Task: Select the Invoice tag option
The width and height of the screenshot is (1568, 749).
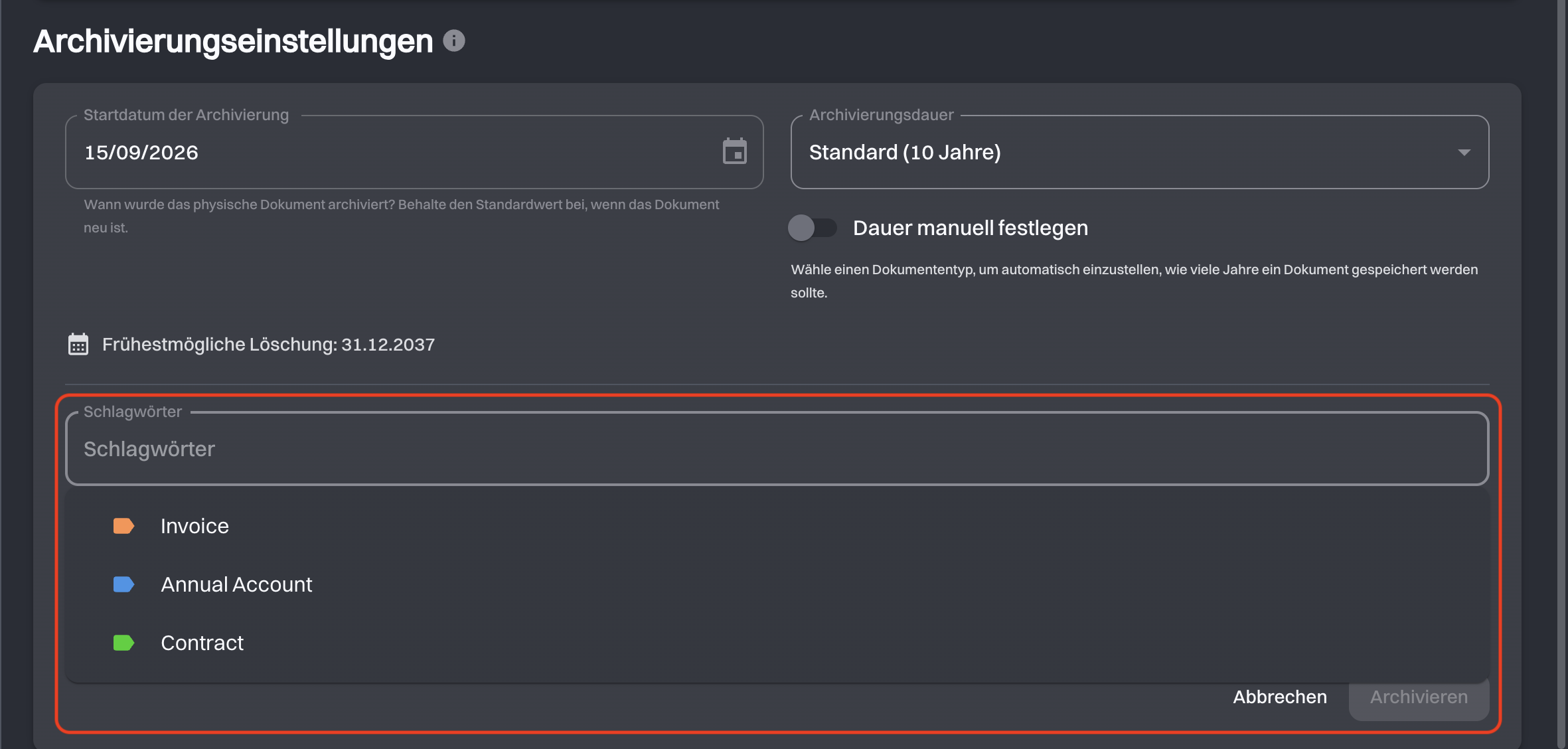Action: coord(777,527)
